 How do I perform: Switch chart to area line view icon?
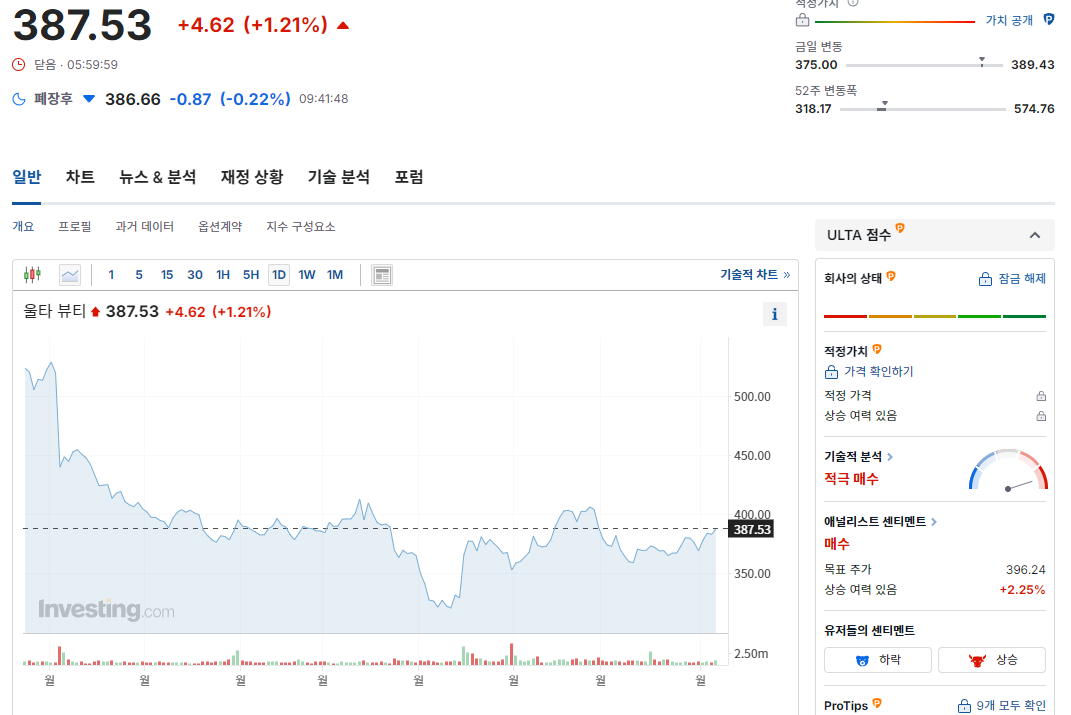[70, 275]
